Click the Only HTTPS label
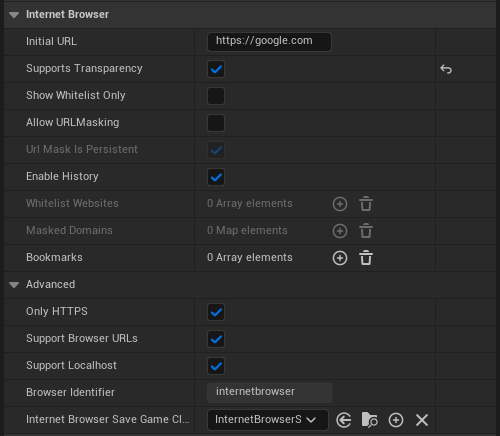The image size is (500, 436). (57, 311)
